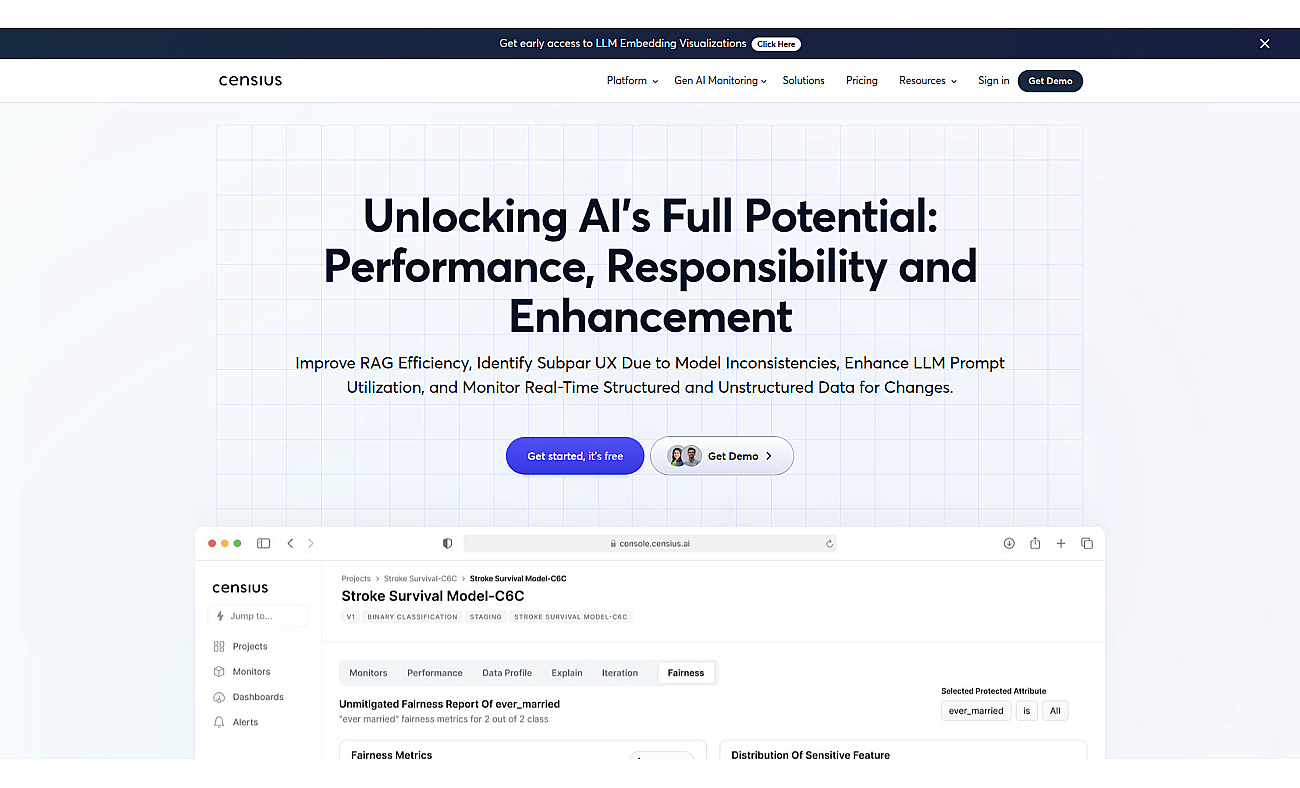Open Monitors in the console sidebar

[x=242, y=672]
